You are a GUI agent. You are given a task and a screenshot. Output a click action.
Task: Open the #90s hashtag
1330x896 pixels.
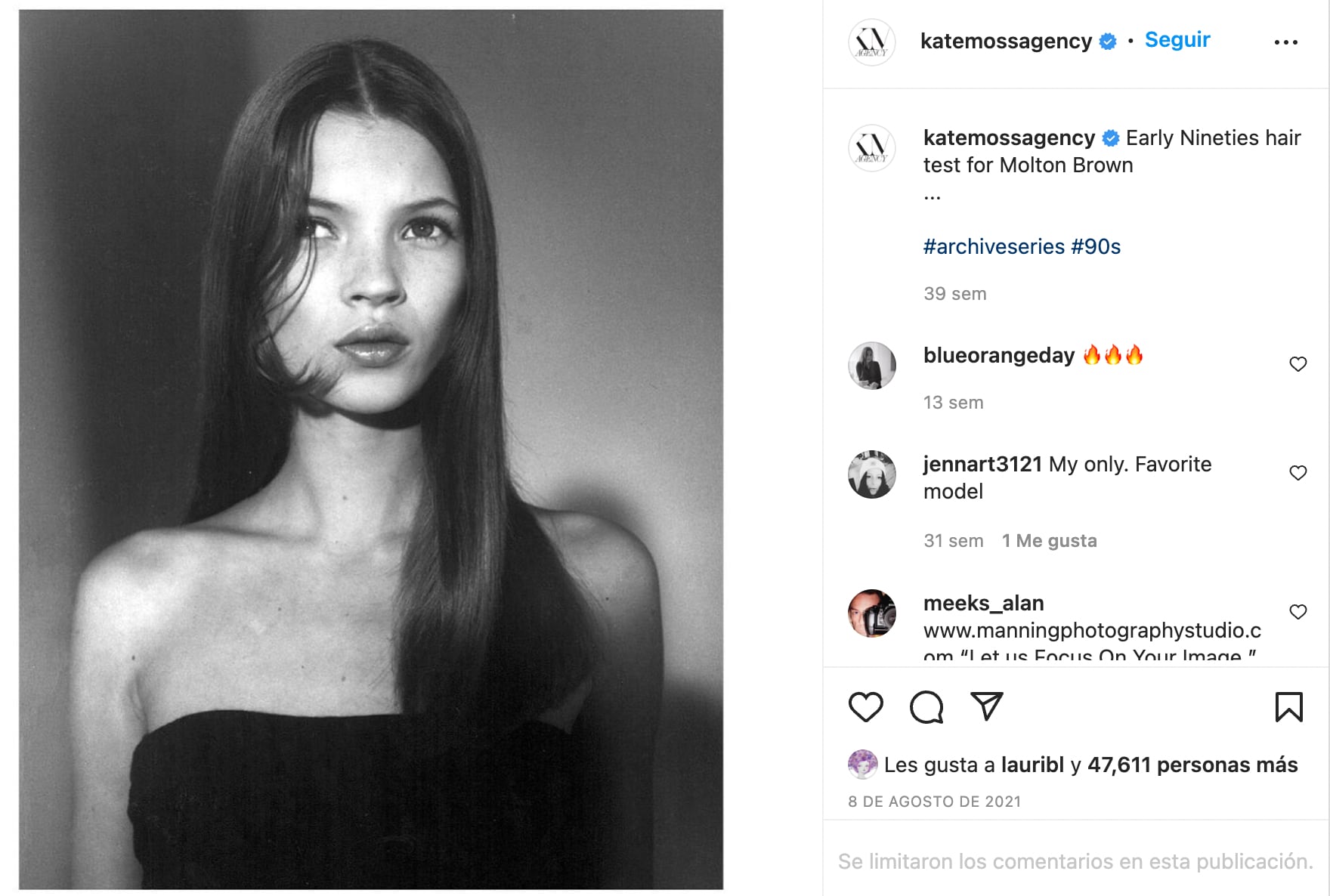click(x=1097, y=246)
